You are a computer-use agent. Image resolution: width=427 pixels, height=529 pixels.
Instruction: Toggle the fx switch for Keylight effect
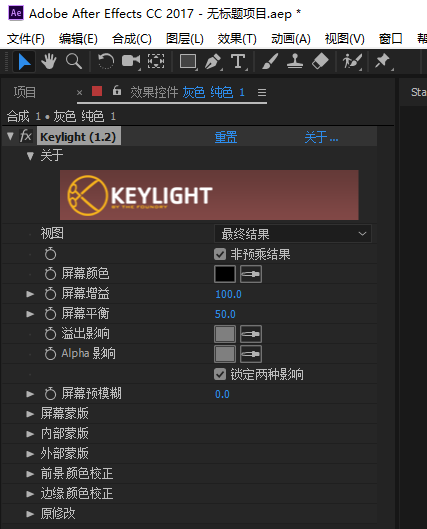[26, 136]
